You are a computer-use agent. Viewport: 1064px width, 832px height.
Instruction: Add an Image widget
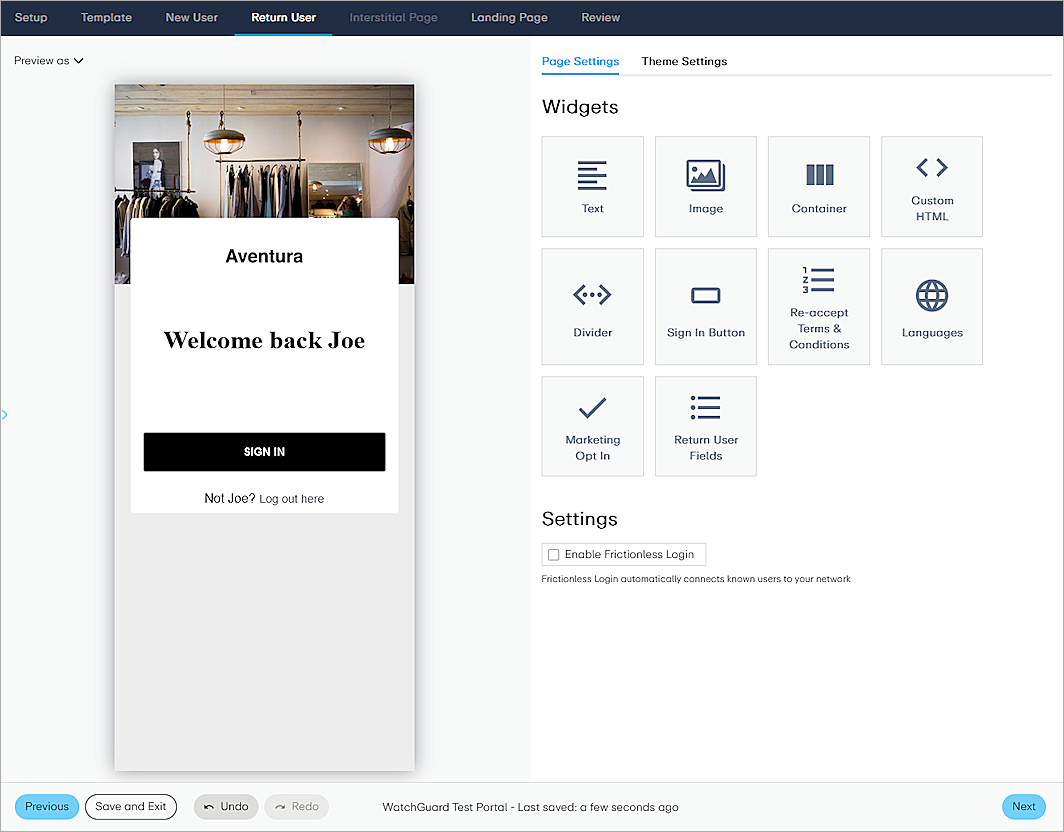click(x=705, y=186)
